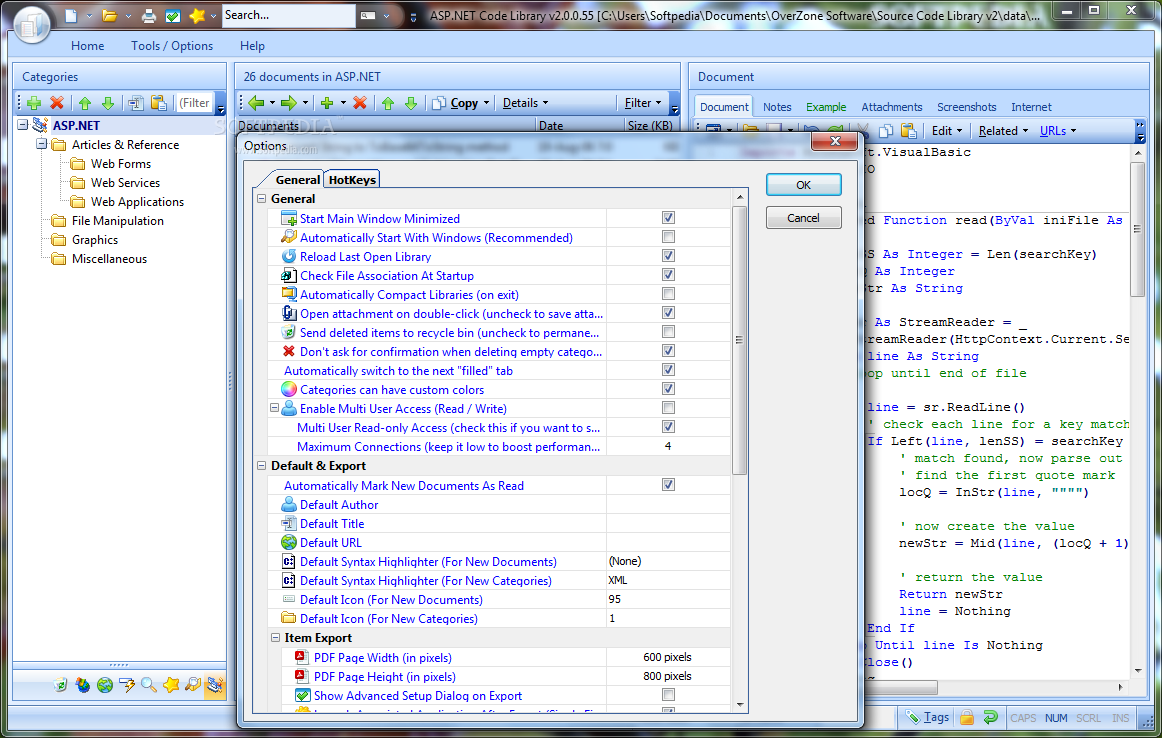Go forward with the green right arrow in documents toolbar

(x=289, y=103)
